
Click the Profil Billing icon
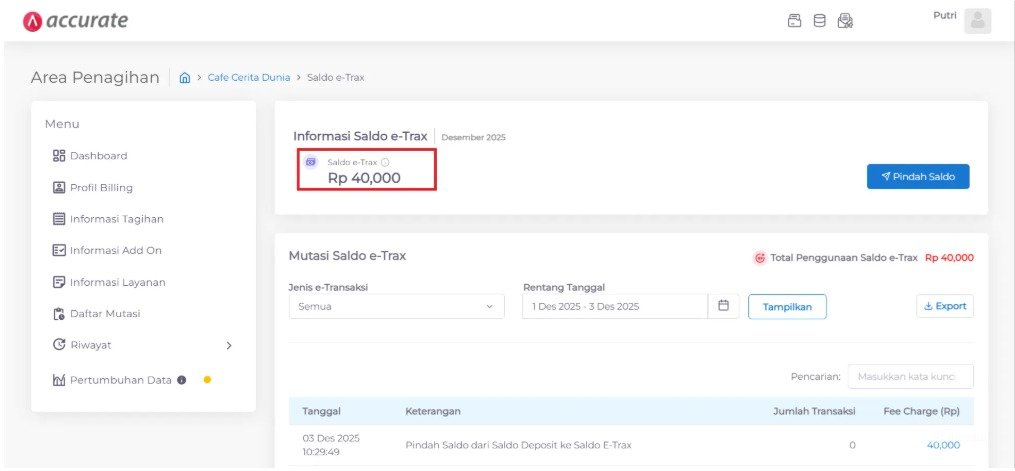[x=59, y=188]
